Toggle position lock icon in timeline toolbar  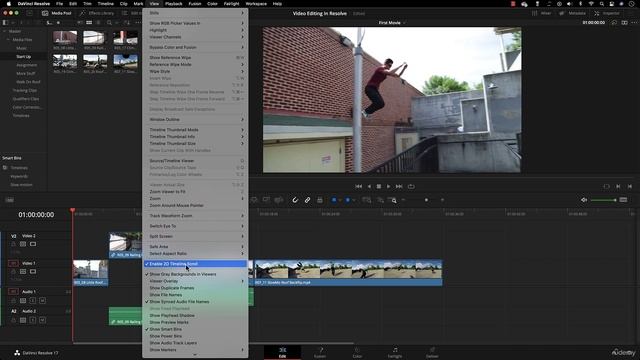320,200
